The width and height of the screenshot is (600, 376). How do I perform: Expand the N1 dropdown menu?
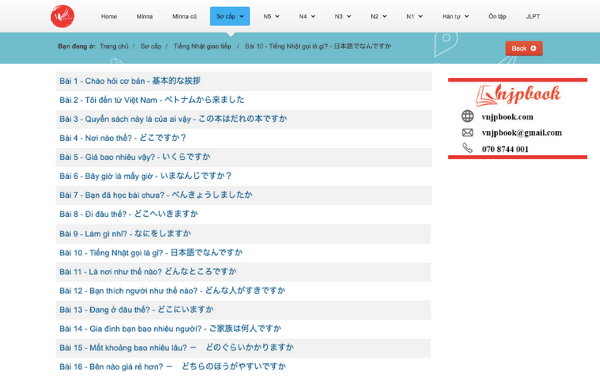[x=414, y=16]
